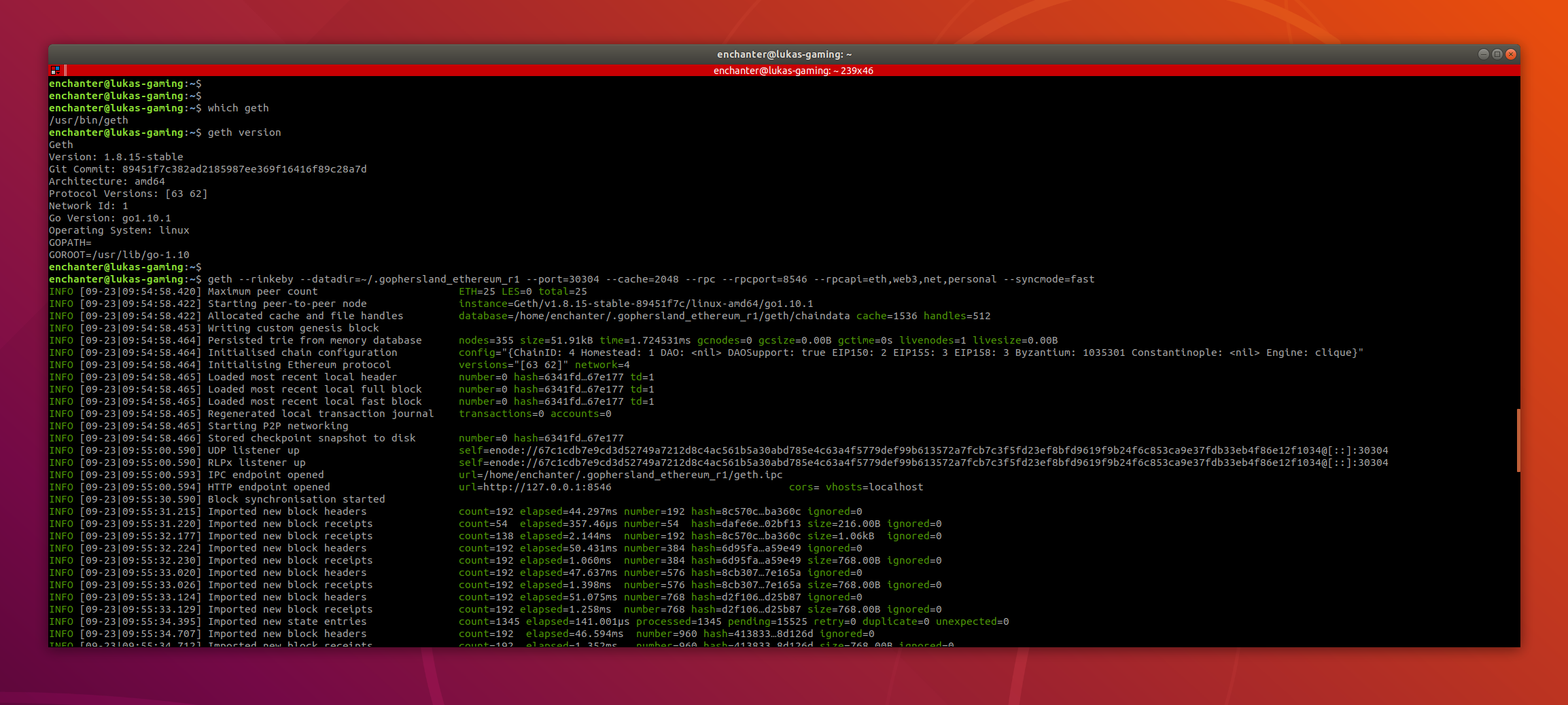Click 'Initialised chain configuration' log message
This screenshot has width=1568, height=705.
pyautogui.click(x=302, y=352)
